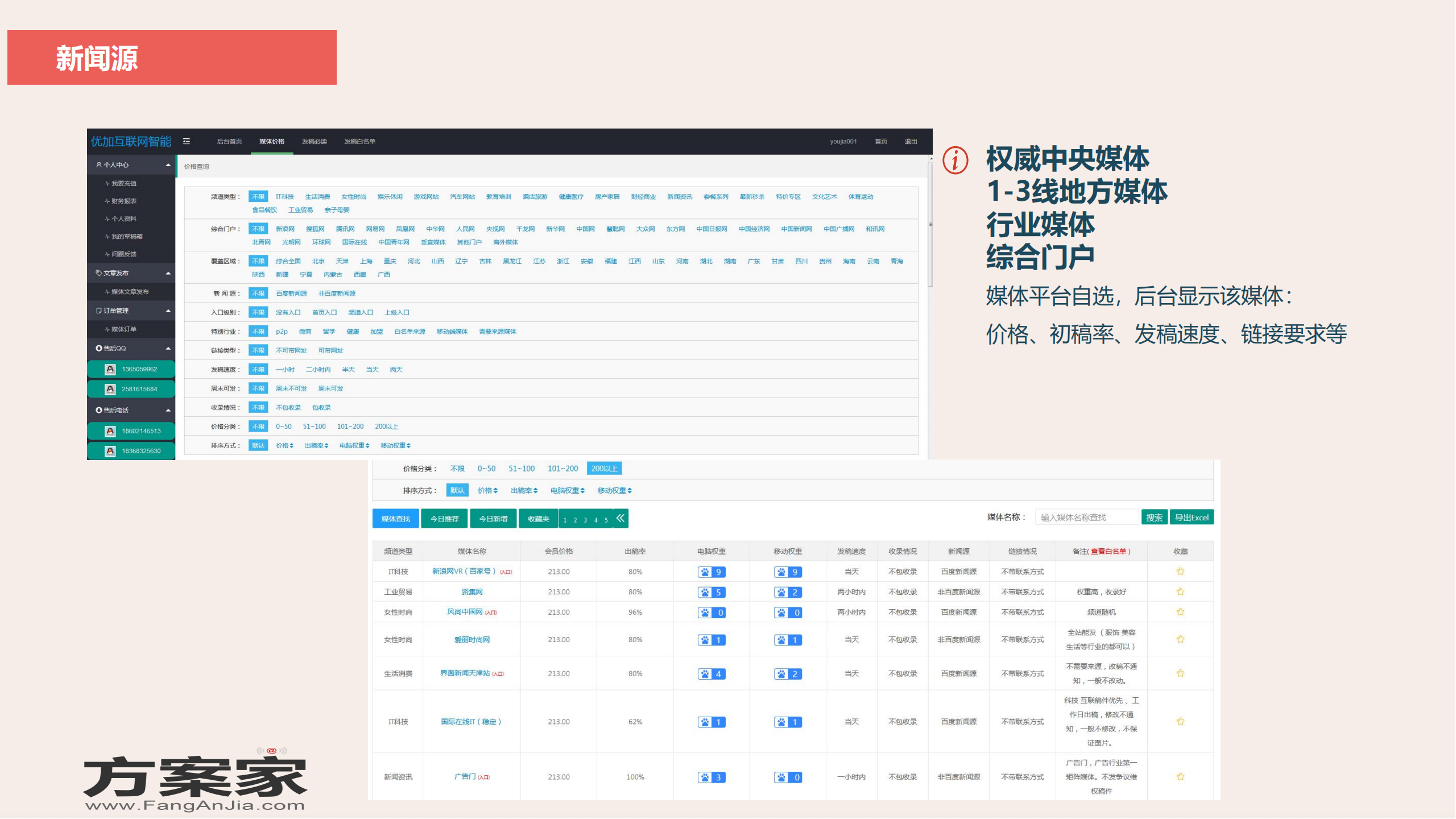Image resolution: width=1456 pixels, height=819 pixels.
Task: Click avatar icon beside phone 18368325630
Action: pyautogui.click(x=110, y=451)
